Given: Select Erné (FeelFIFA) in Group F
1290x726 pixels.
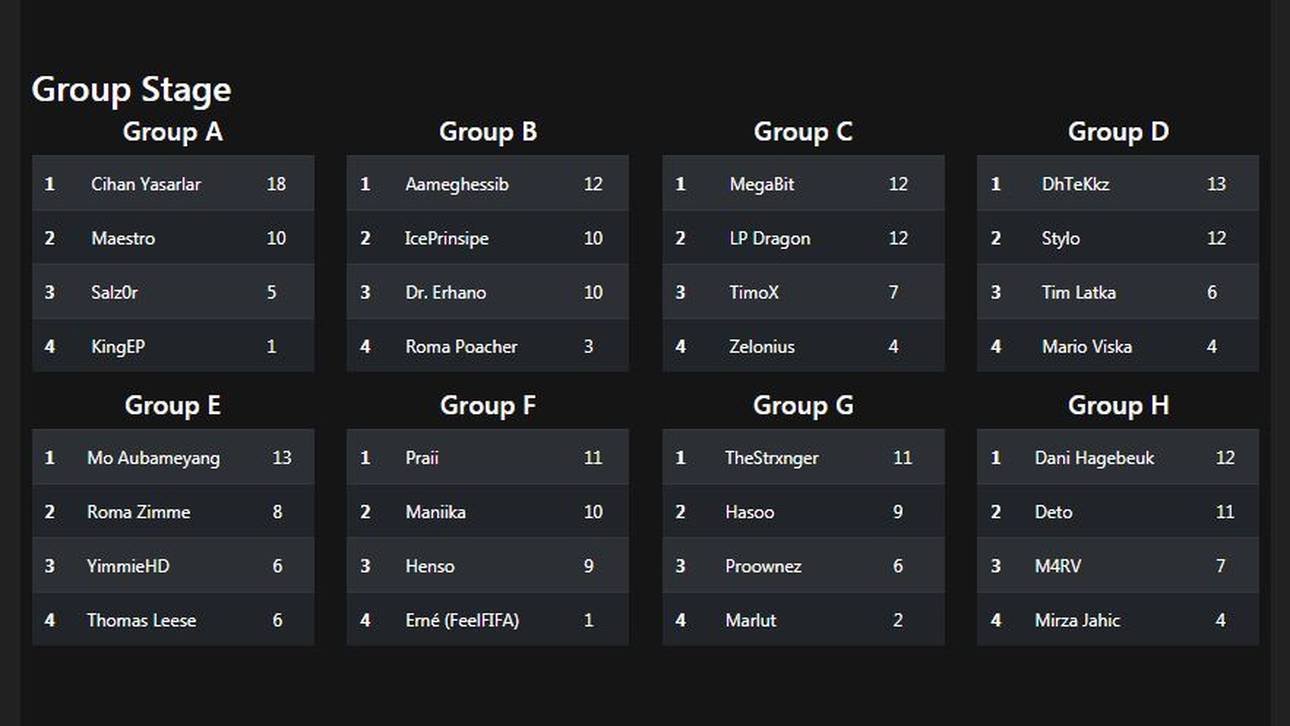Looking at the screenshot, I should (462, 620).
